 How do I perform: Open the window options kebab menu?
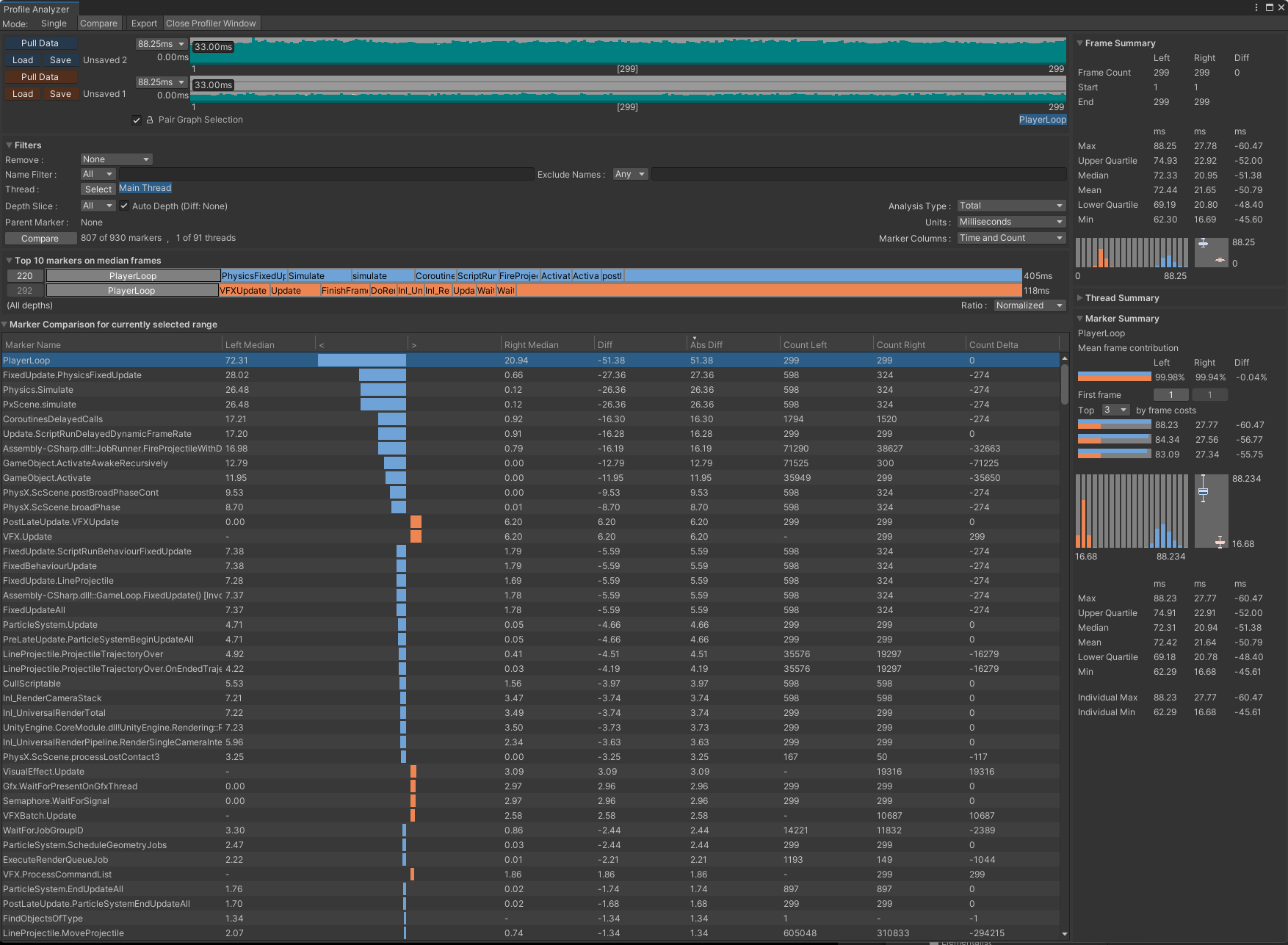tap(1256, 7)
